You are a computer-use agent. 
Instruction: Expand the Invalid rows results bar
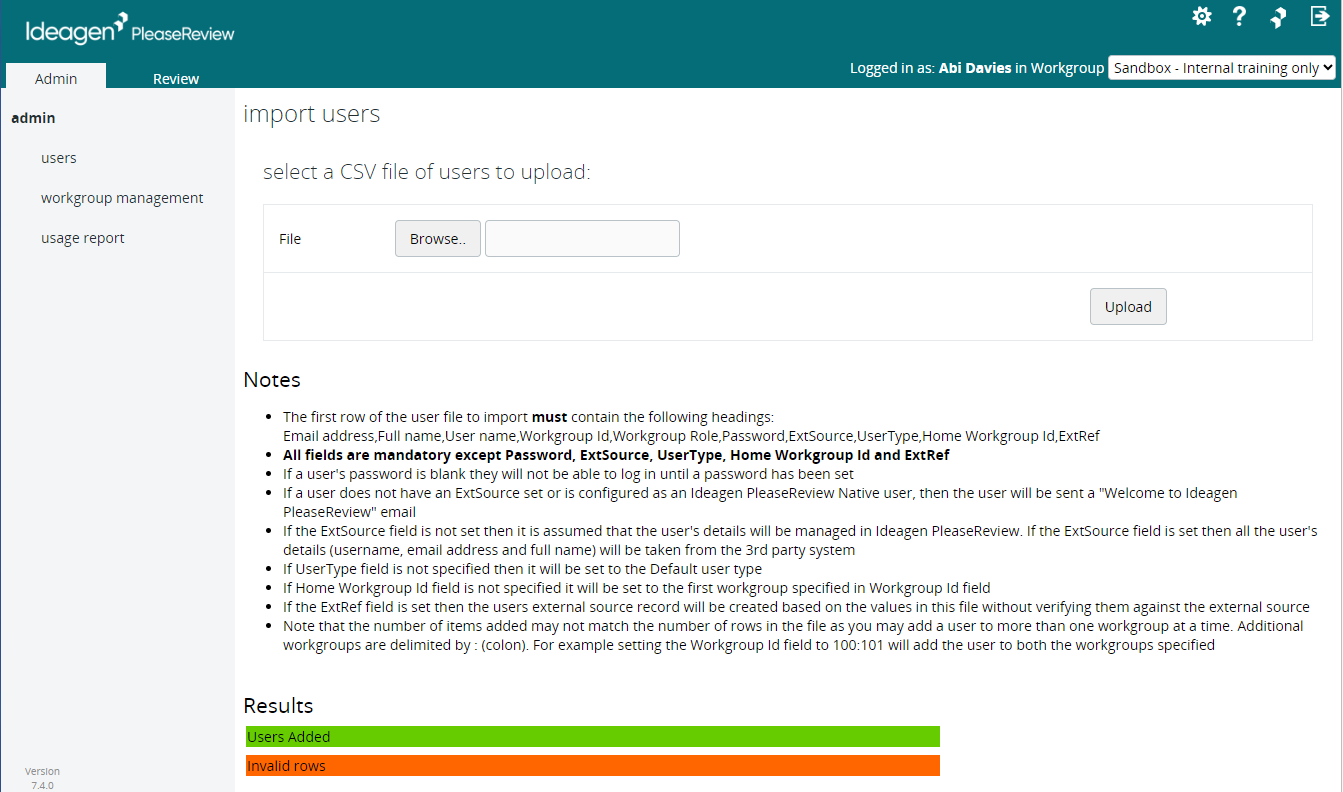[x=592, y=765]
